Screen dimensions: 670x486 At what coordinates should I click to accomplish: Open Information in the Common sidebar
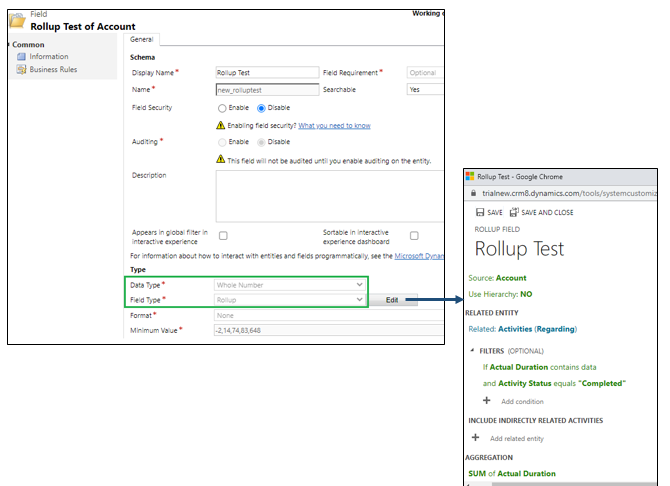(x=49, y=56)
